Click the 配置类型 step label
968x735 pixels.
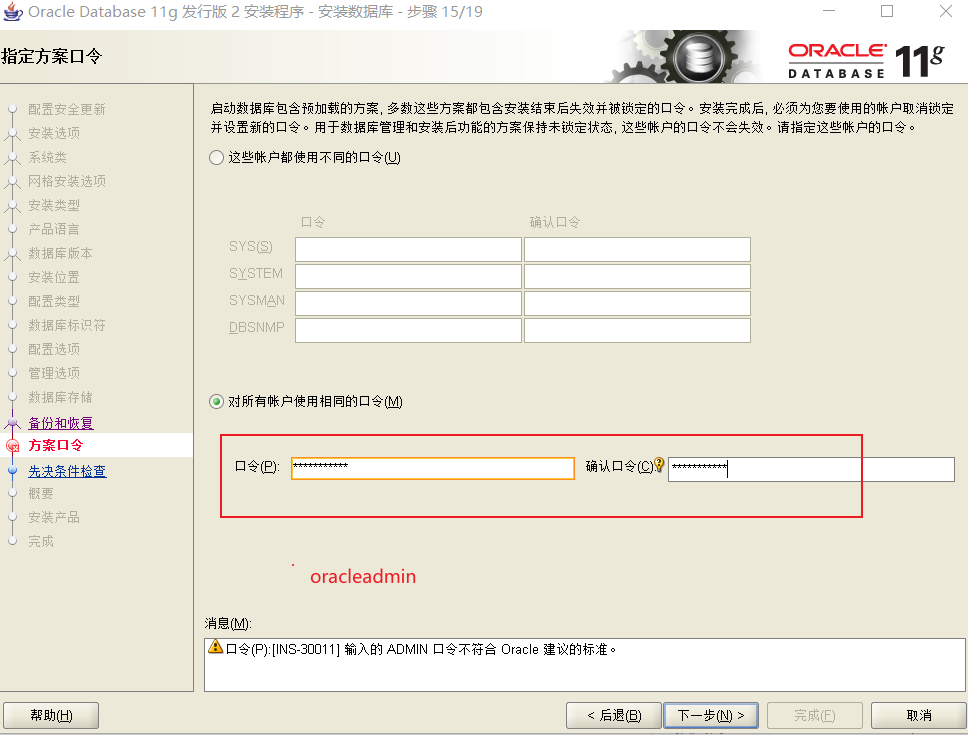tap(54, 302)
